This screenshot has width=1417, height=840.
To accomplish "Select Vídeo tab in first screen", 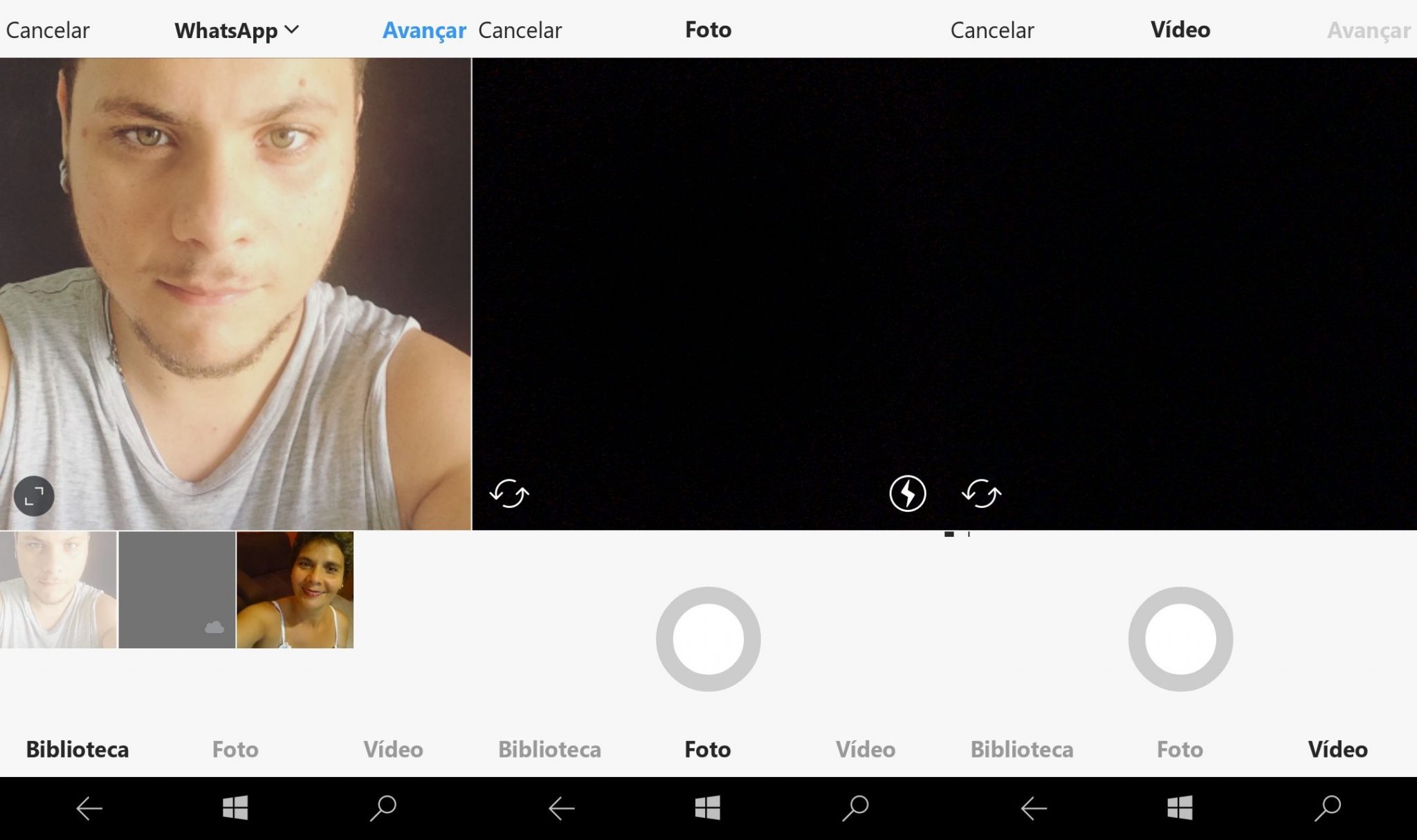I will coord(393,749).
